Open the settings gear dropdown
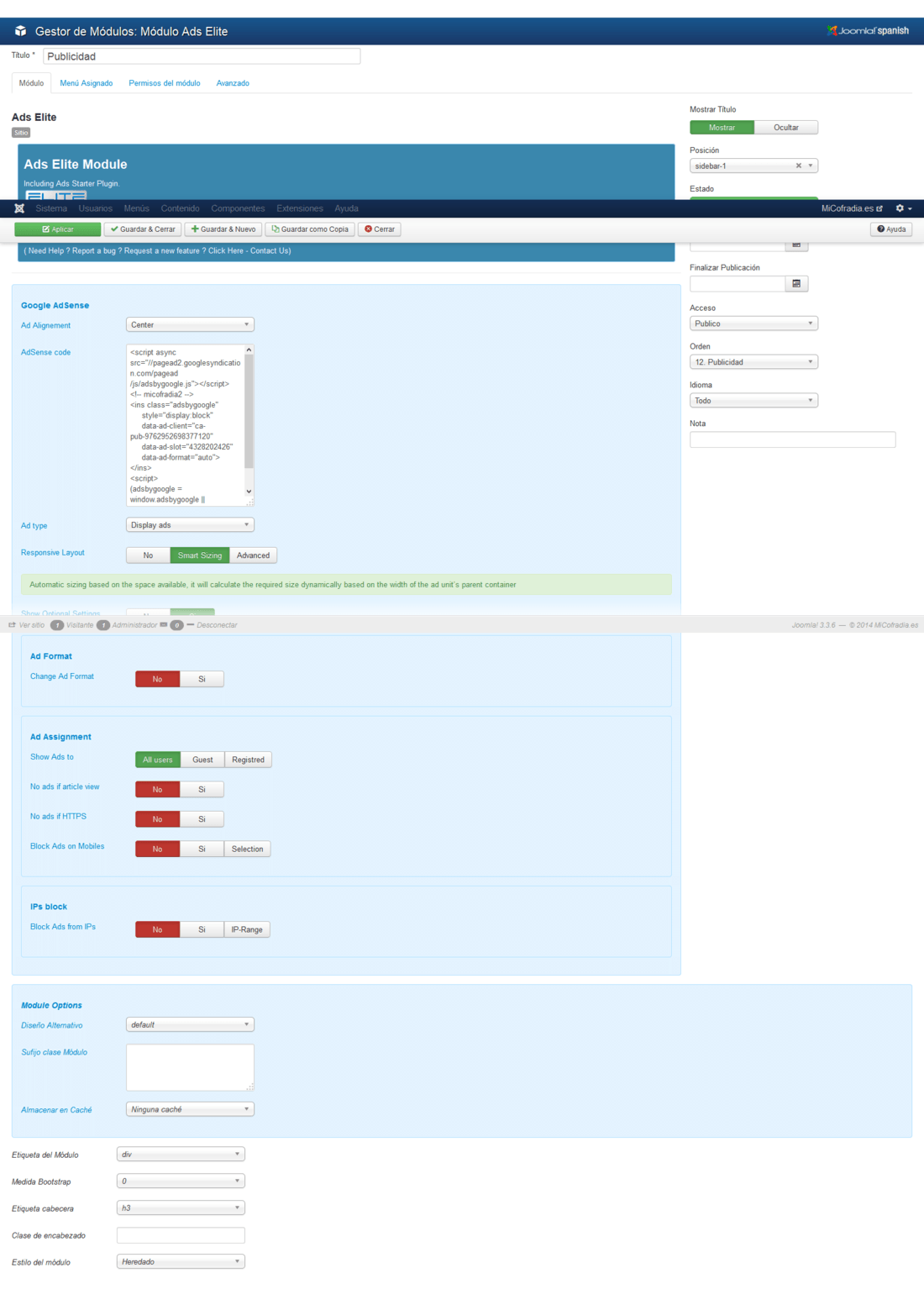Viewport: 924px width, 1310px height. click(904, 208)
